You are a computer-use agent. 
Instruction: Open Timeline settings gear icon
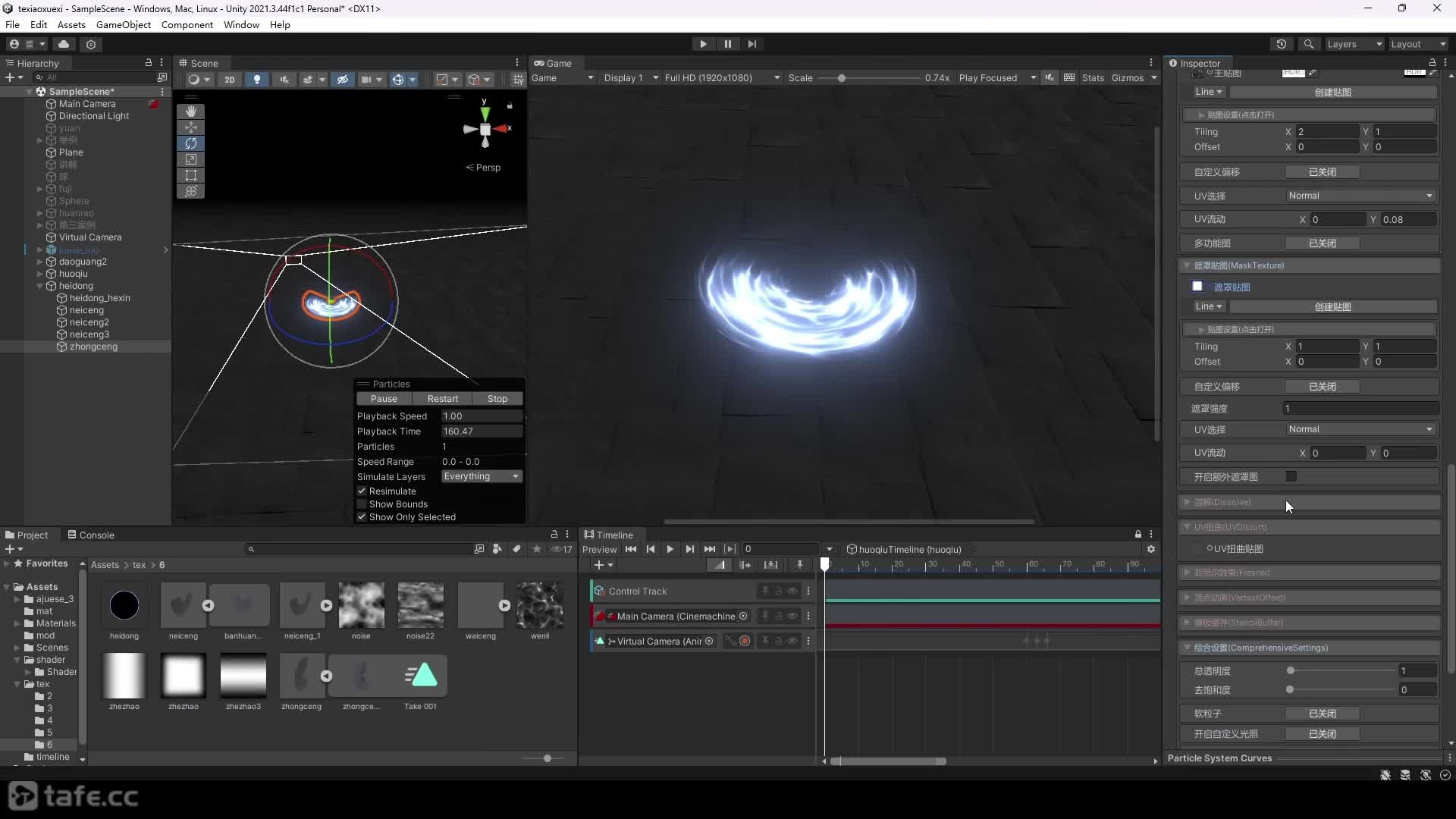(x=1151, y=549)
